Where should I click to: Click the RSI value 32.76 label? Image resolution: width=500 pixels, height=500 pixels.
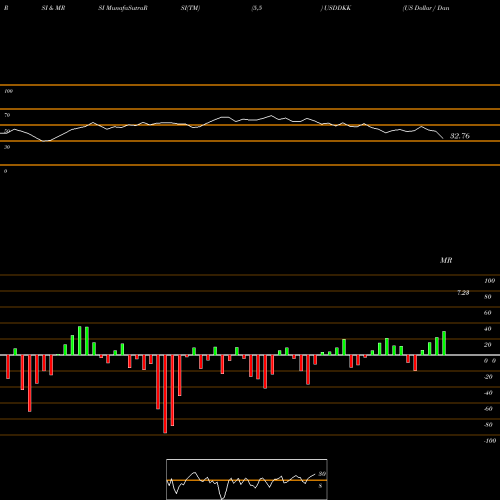[460, 136]
